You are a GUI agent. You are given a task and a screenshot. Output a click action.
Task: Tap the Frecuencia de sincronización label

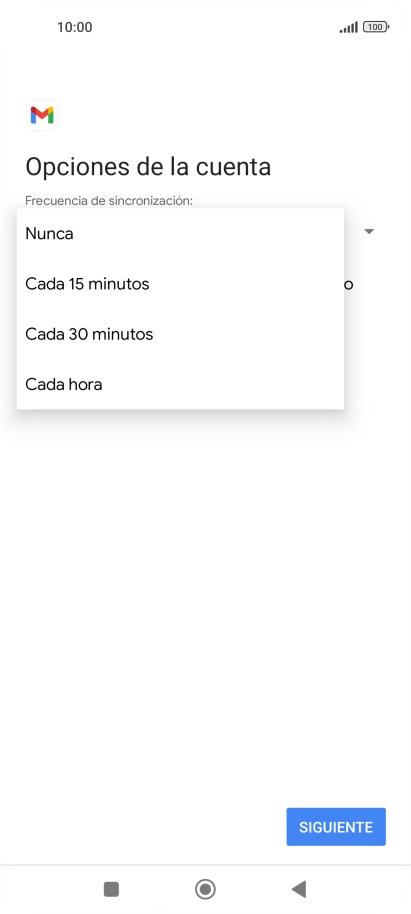(109, 201)
